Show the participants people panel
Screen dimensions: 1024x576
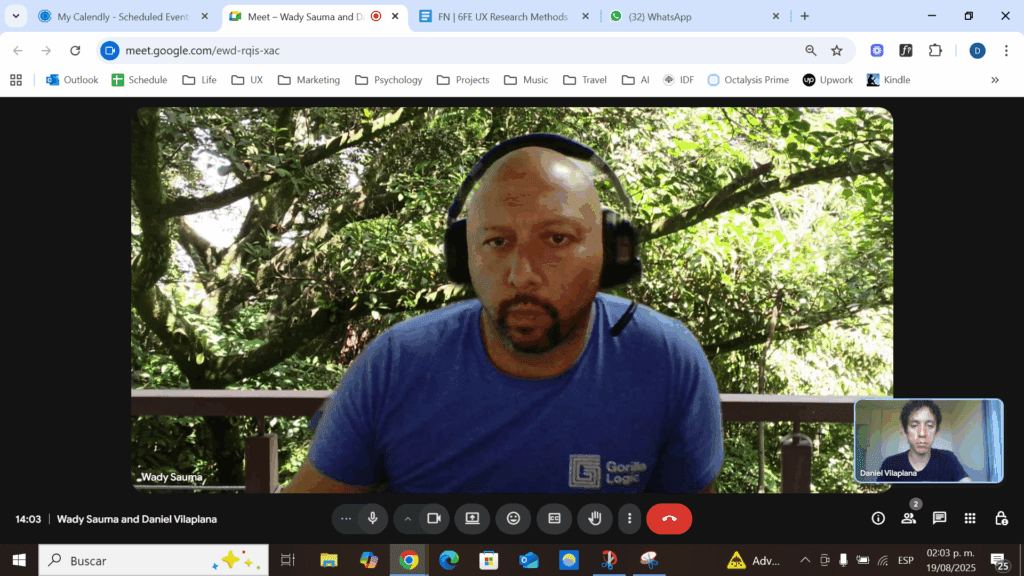(x=908, y=518)
